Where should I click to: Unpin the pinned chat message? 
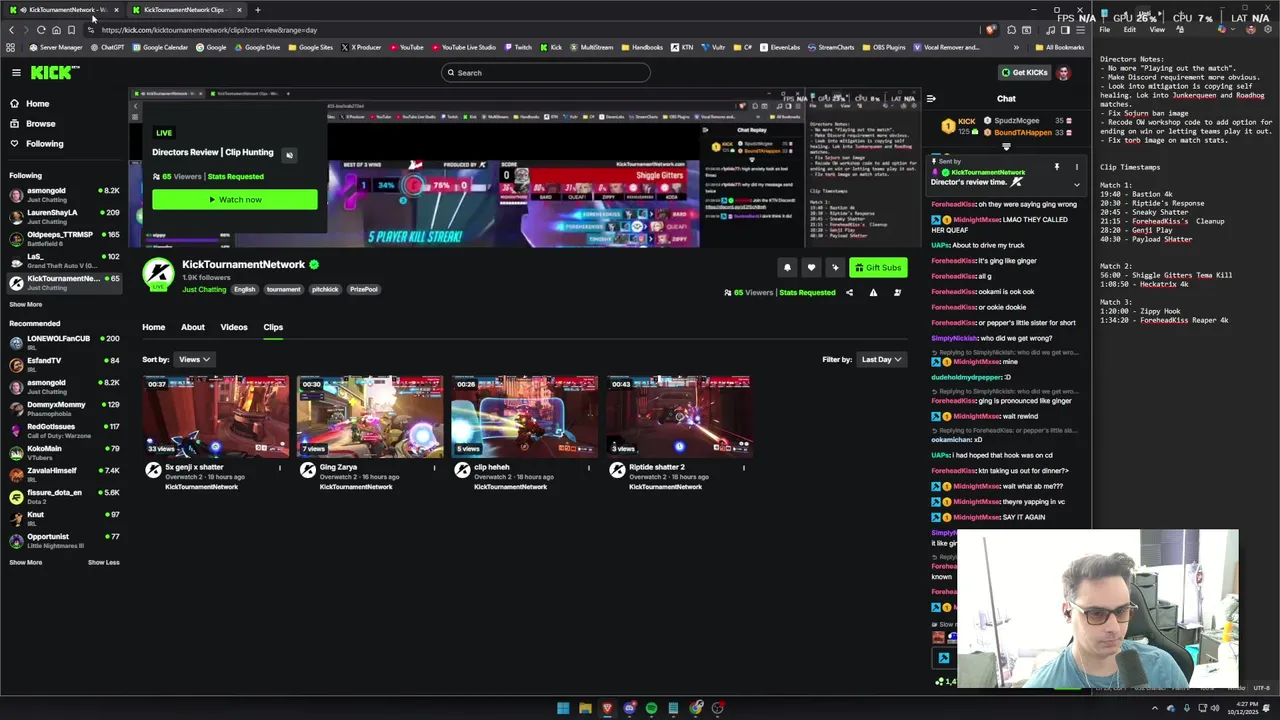pyautogui.click(x=1056, y=167)
